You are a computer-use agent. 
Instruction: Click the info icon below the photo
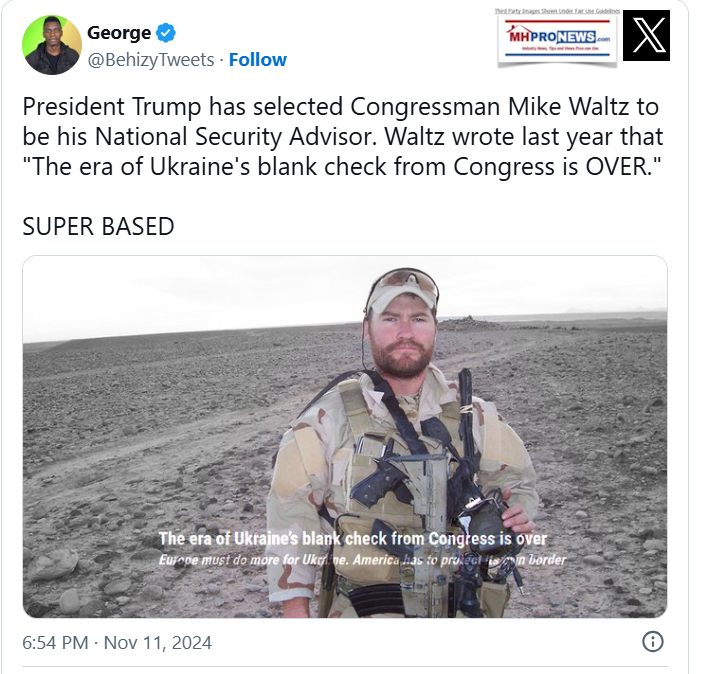[651, 642]
